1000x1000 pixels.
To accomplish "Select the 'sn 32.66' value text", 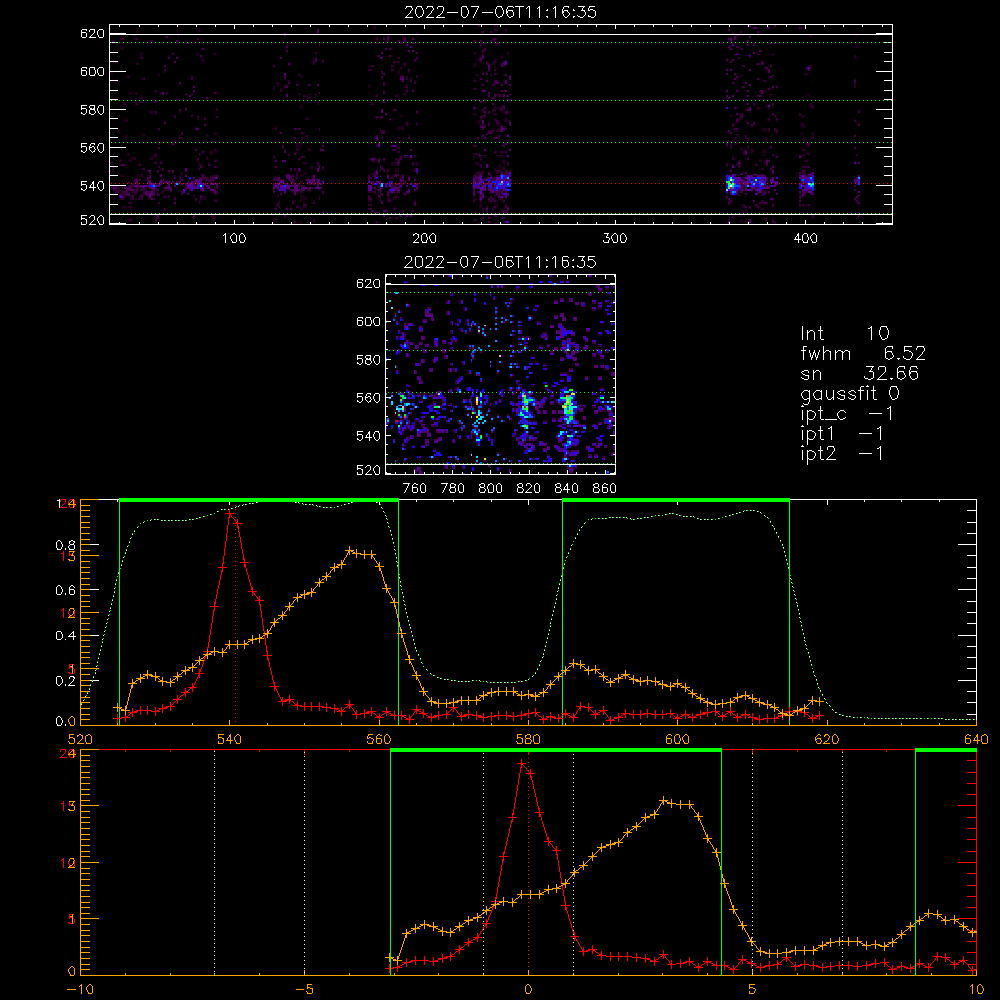I will point(860,373).
